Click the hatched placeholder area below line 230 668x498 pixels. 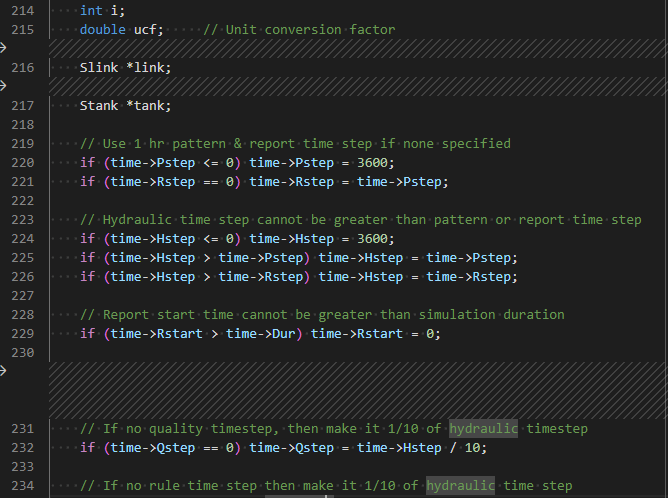pyautogui.click(x=358, y=390)
